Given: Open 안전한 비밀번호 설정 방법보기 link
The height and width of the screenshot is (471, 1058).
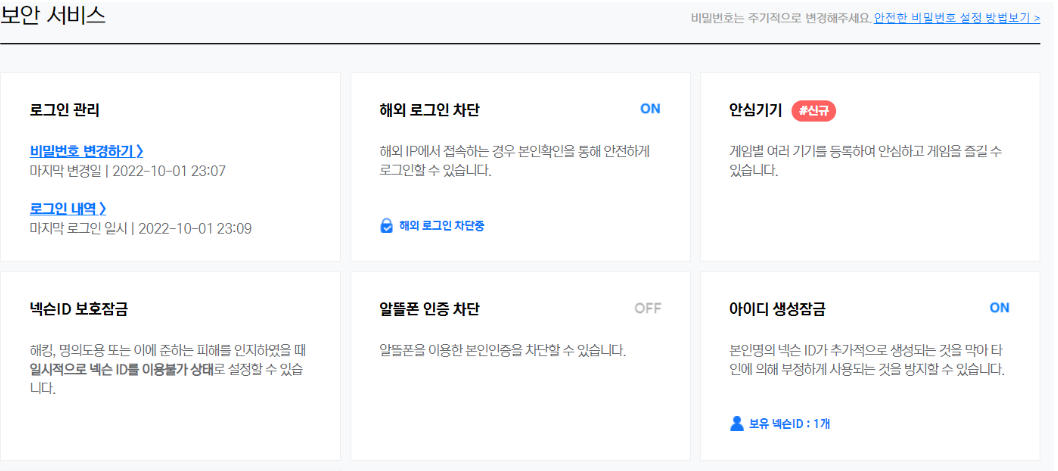Looking at the screenshot, I should 957,18.
